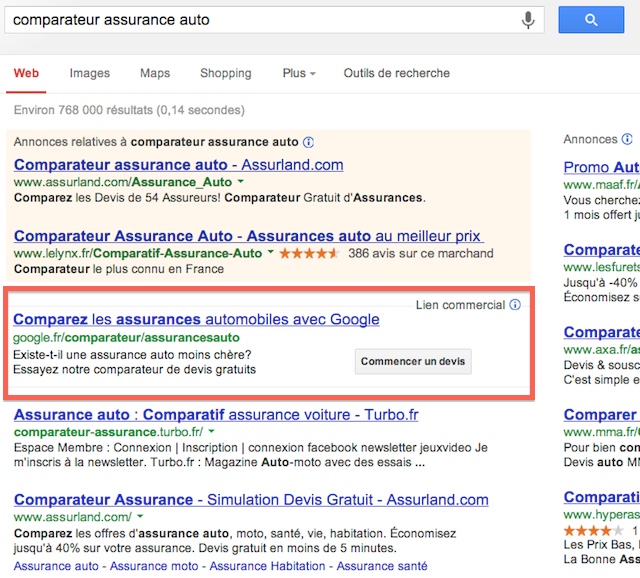The image size is (640, 578).
Task: Expand the Plus dropdown menu
Action: pyautogui.click(x=299, y=73)
